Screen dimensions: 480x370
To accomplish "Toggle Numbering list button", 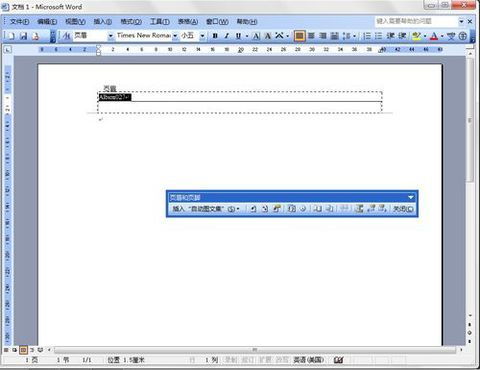I will [x=367, y=36].
